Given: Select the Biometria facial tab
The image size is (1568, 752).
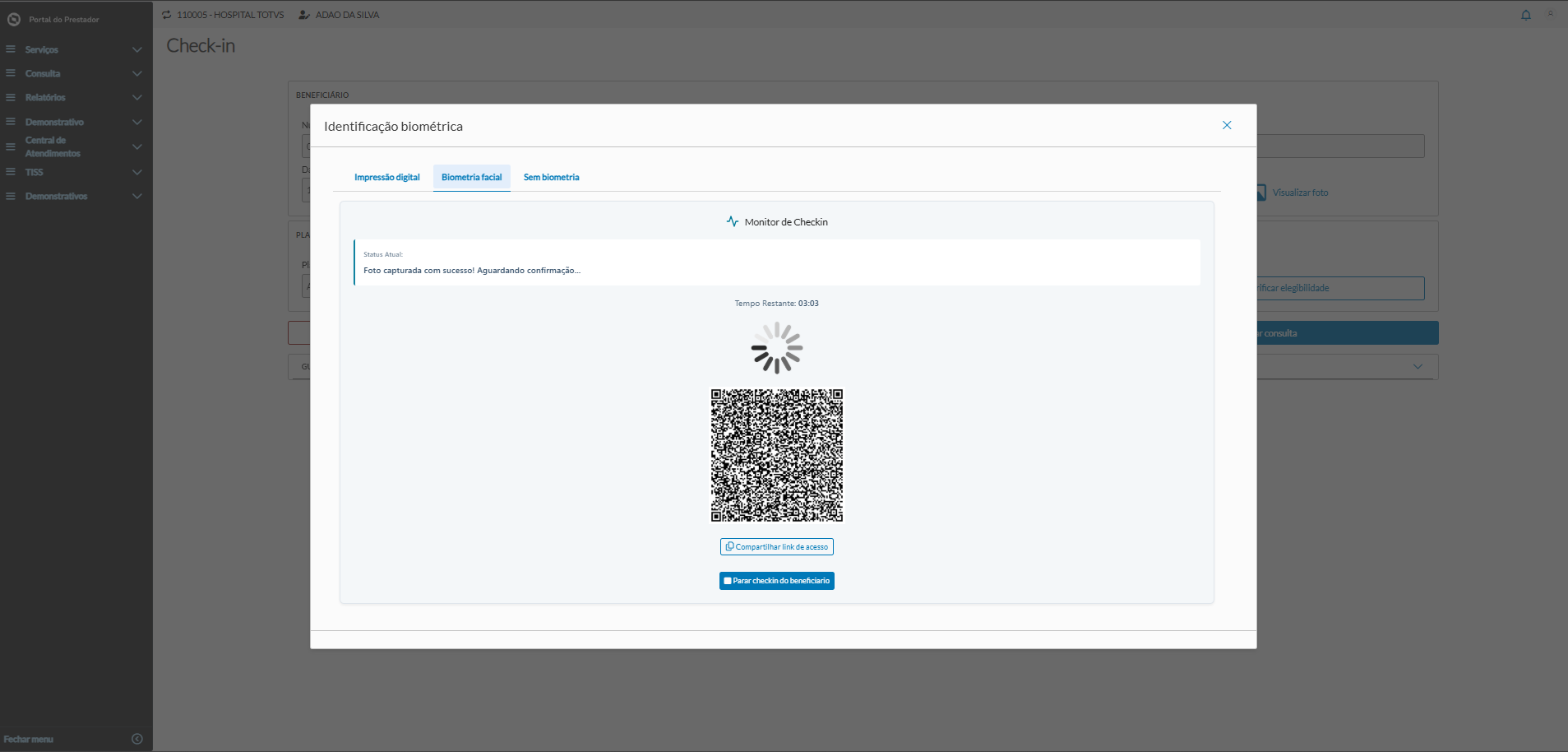Looking at the screenshot, I should click(x=472, y=178).
